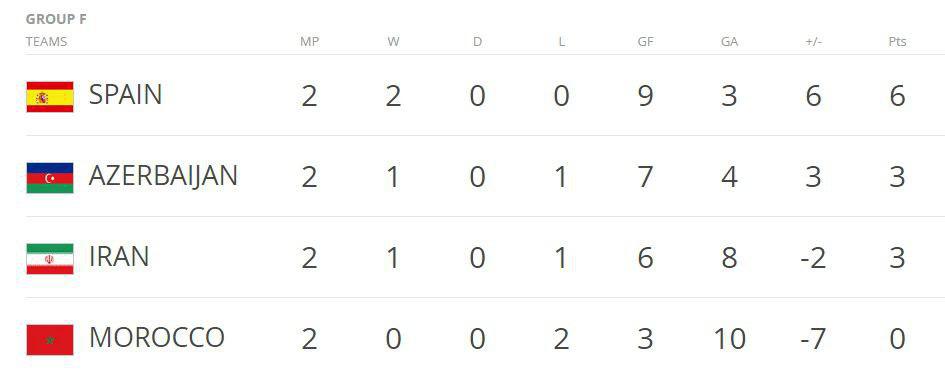
Task: Click Morocco's goals against value 10
Action: coord(729,339)
